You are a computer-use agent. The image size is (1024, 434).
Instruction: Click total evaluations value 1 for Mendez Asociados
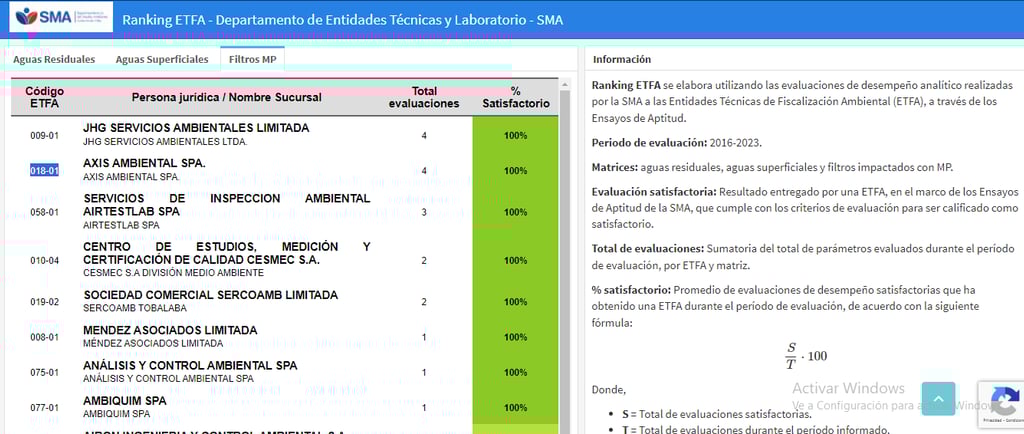[424, 337]
